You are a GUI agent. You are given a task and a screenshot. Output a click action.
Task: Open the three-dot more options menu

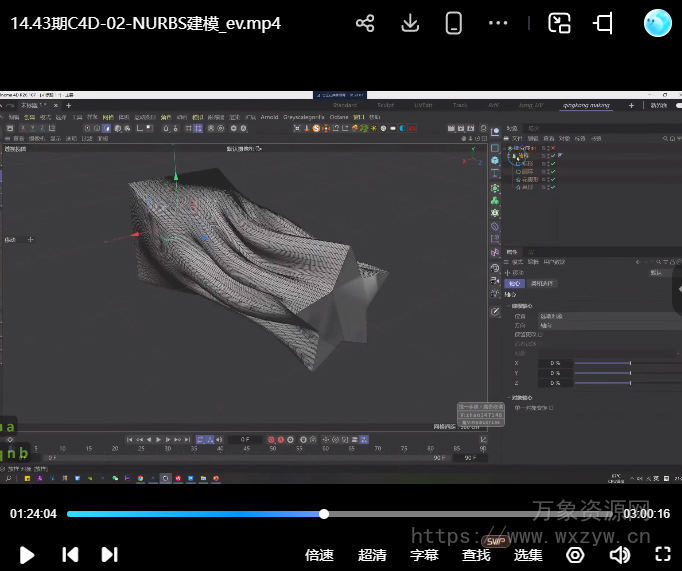point(498,23)
